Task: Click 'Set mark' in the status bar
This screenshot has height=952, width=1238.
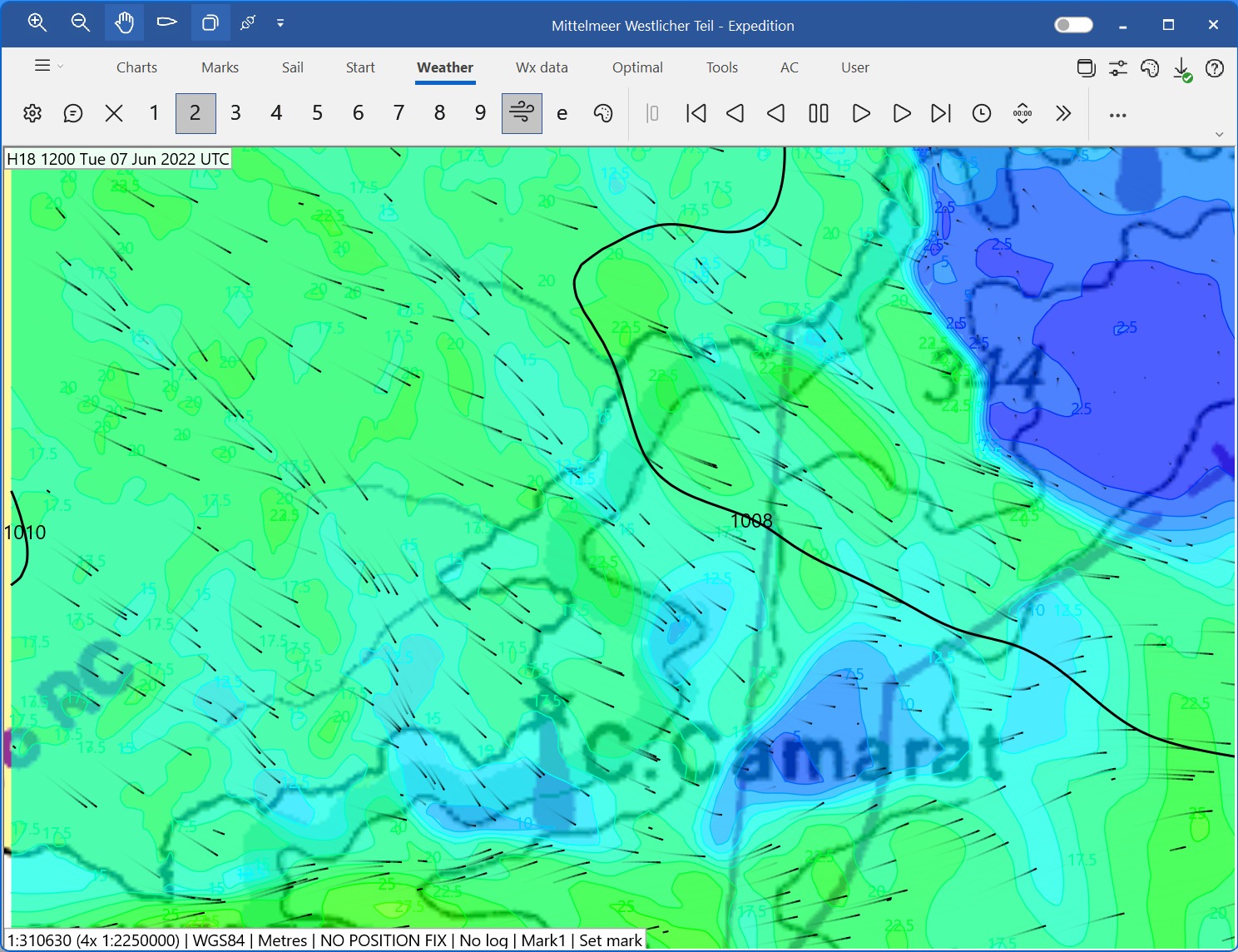Action: (611, 940)
